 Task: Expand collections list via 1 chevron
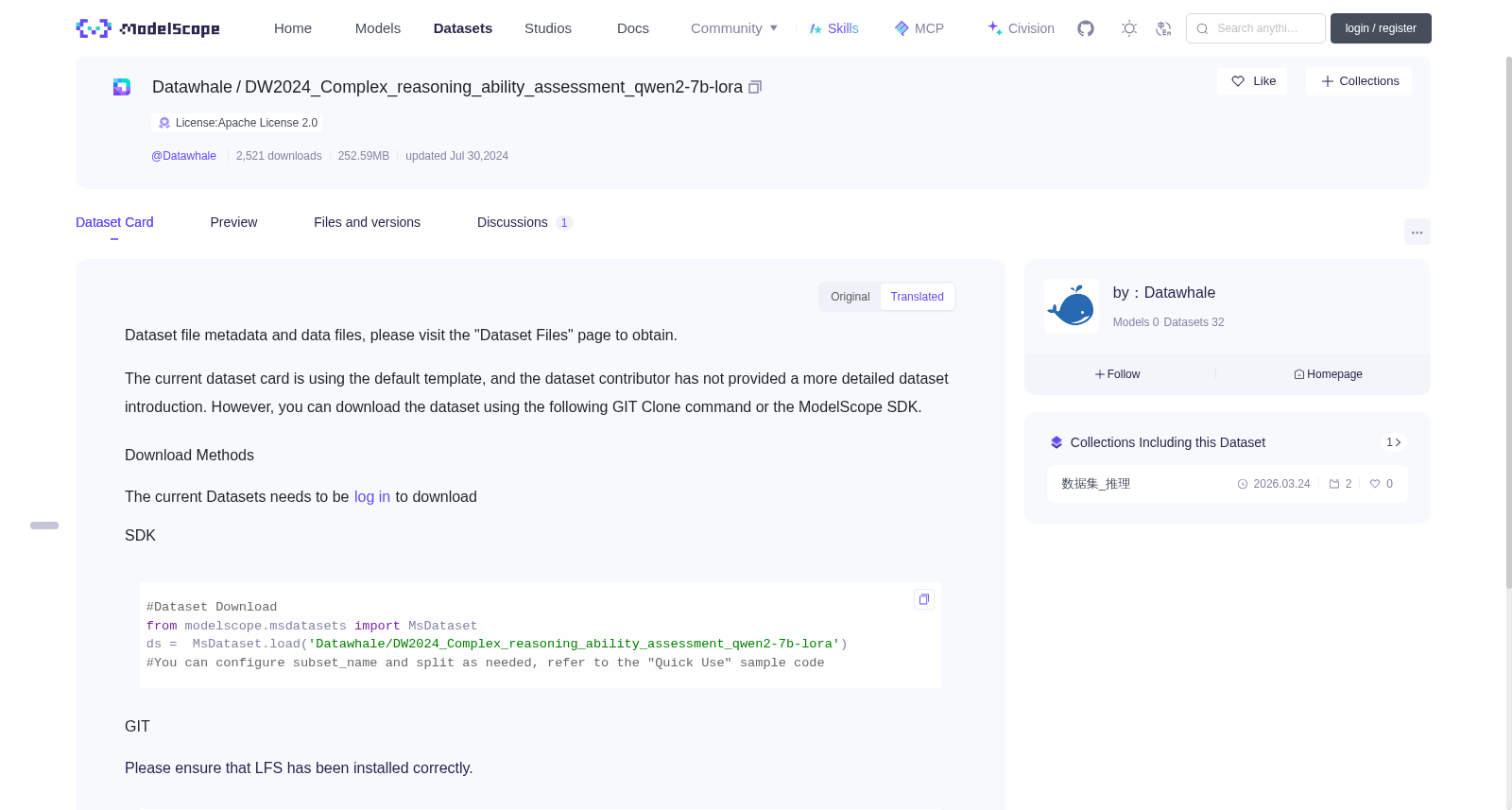coord(1393,442)
